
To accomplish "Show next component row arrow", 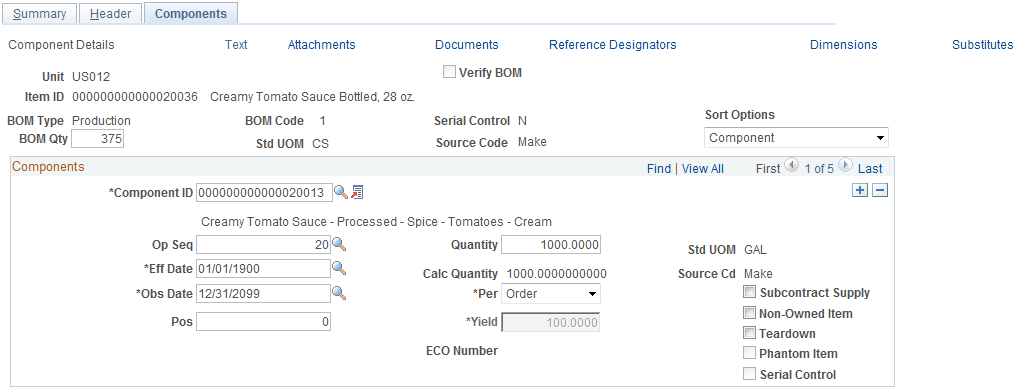I will coord(845,165).
